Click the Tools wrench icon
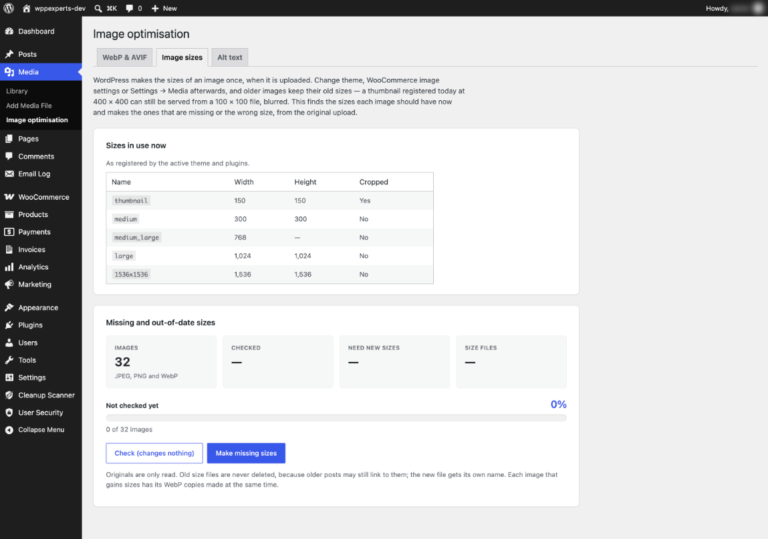This screenshot has height=539, width=768. (x=9, y=360)
